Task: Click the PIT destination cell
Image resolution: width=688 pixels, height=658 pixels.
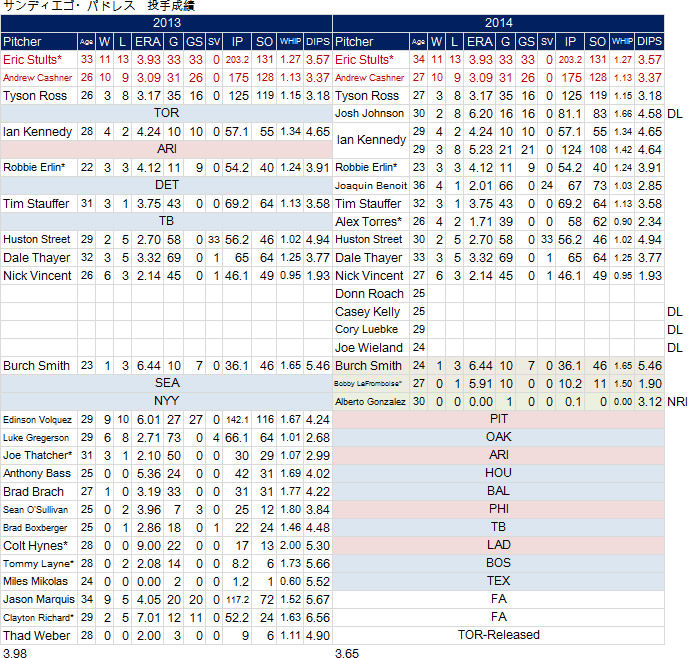Action: point(498,419)
